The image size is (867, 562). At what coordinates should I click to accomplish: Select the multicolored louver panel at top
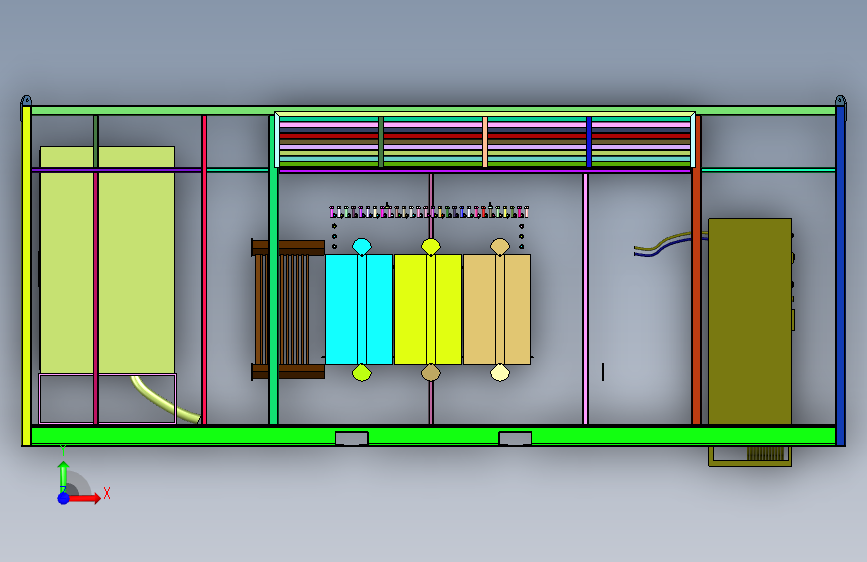485,140
